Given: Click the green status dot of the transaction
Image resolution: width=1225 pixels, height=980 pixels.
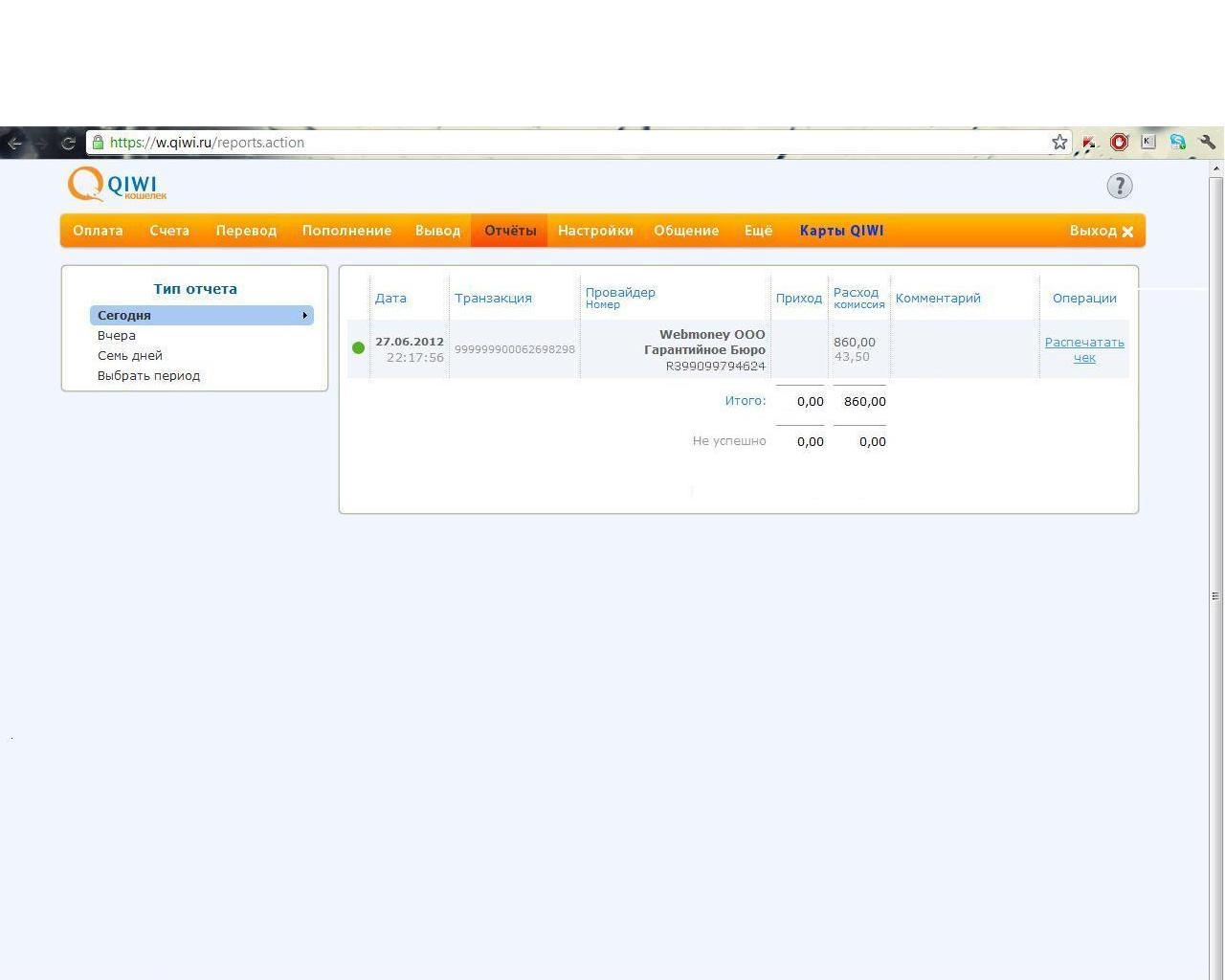Looking at the screenshot, I should click(x=358, y=347).
